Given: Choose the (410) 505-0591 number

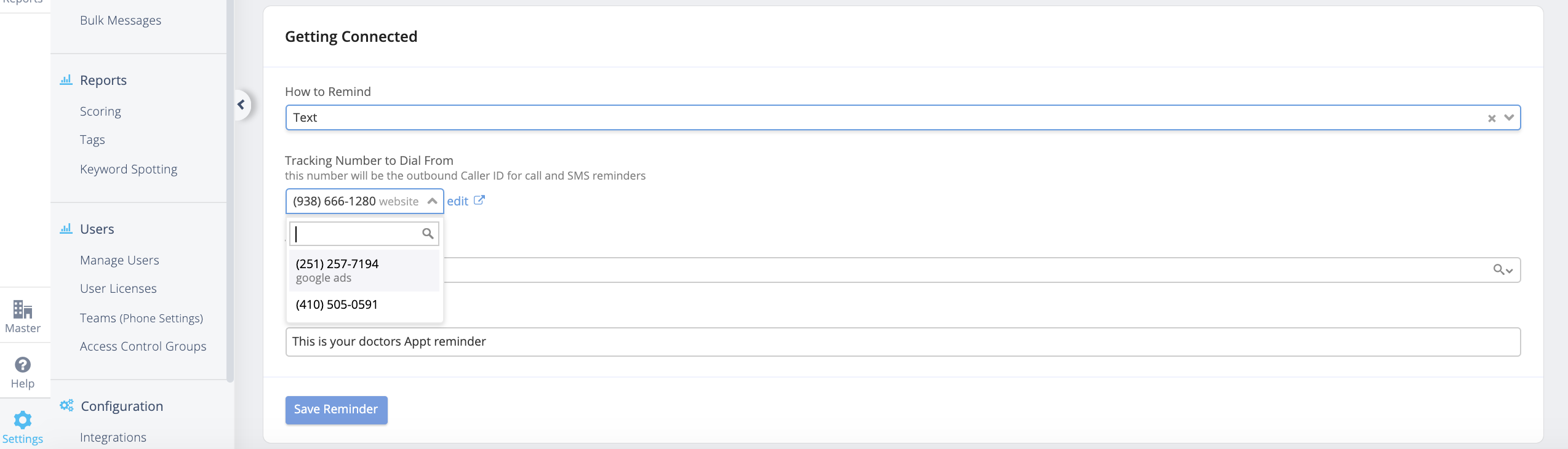Looking at the screenshot, I should 364,305.
